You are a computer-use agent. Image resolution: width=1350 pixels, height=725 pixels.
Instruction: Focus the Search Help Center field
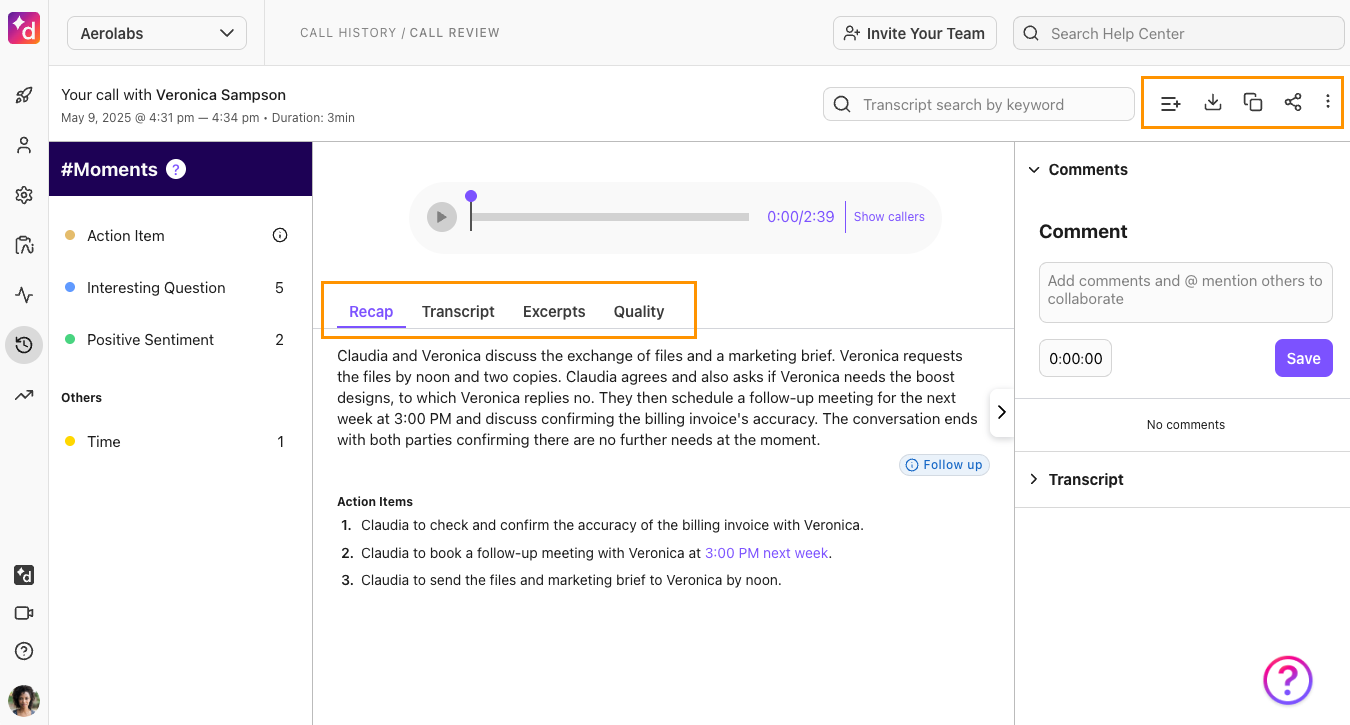[1179, 33]
